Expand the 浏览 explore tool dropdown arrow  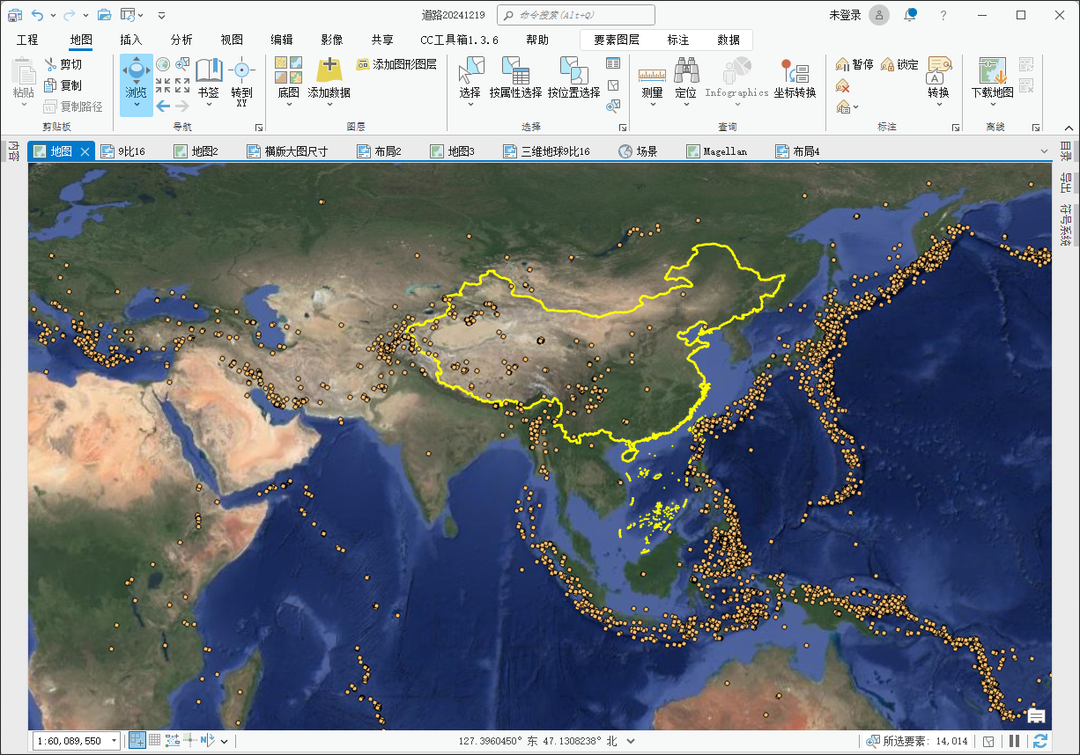tap(136, 105)
